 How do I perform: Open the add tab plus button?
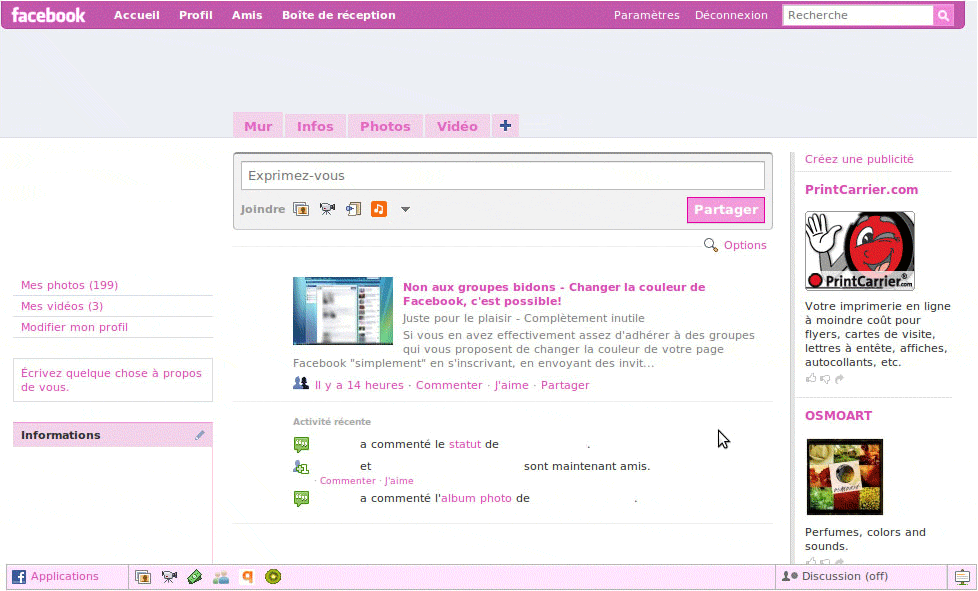click(505, 125)
